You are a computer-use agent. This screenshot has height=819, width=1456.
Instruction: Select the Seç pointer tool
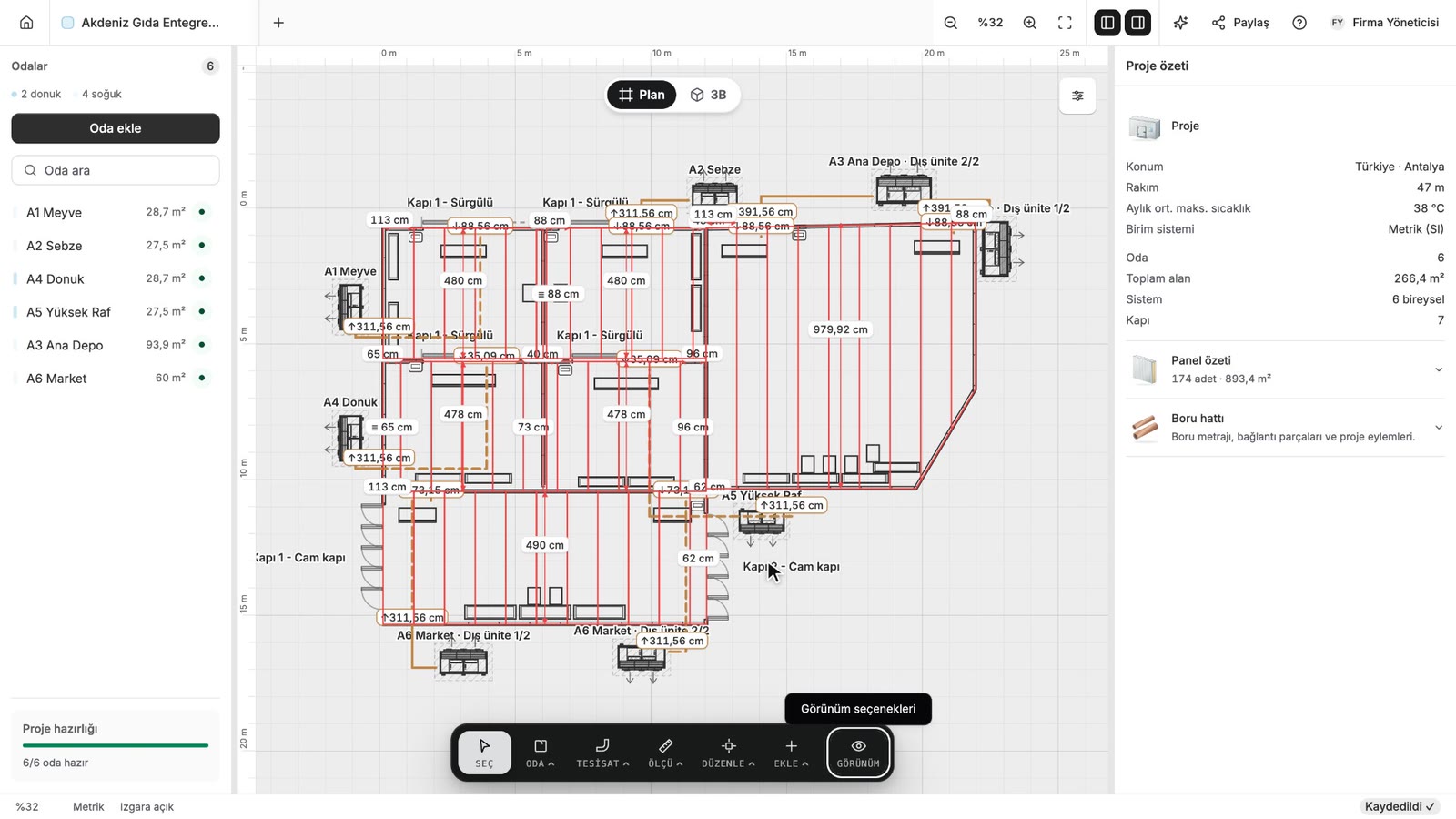[x=484, y=753]
